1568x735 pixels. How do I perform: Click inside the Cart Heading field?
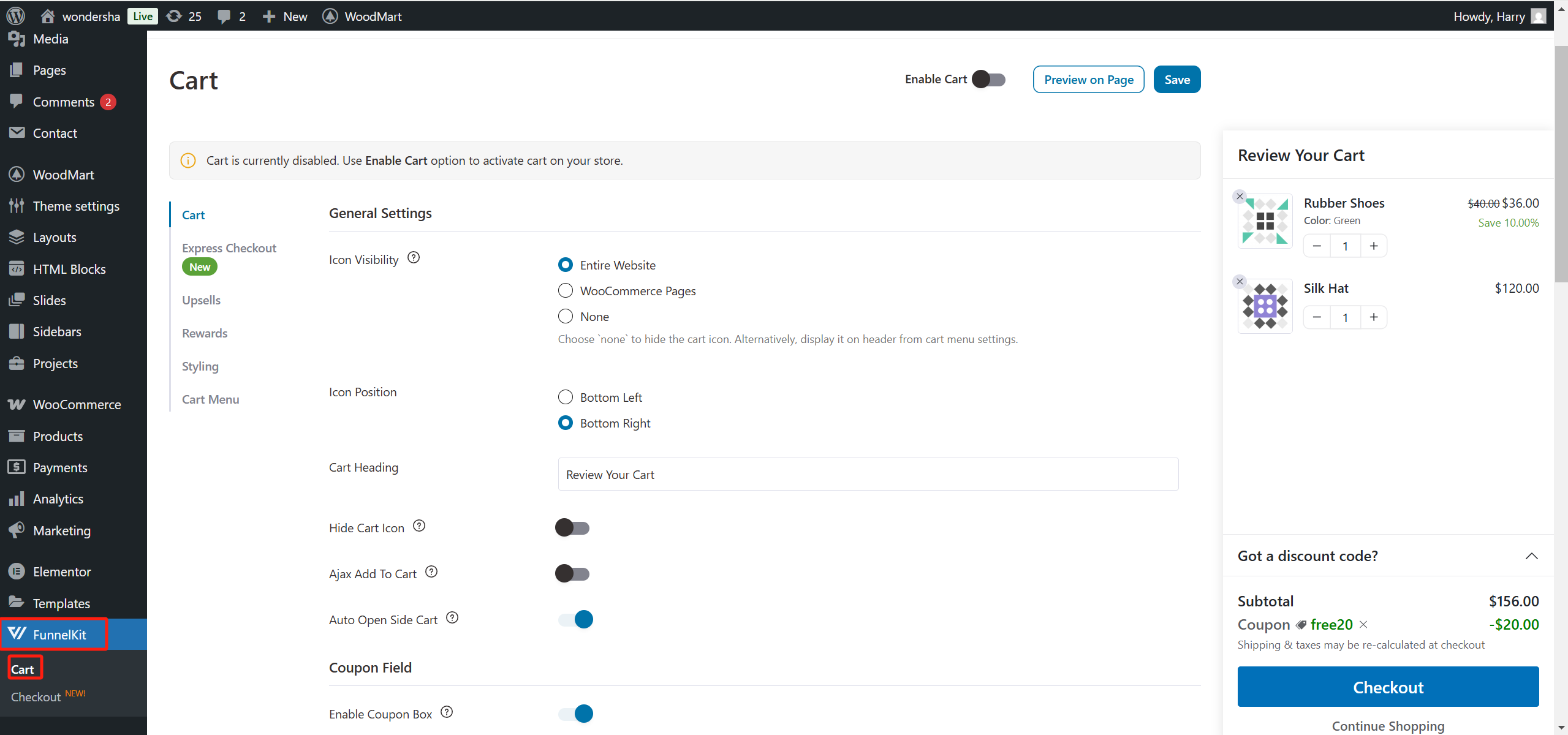[x=868, y=475]
